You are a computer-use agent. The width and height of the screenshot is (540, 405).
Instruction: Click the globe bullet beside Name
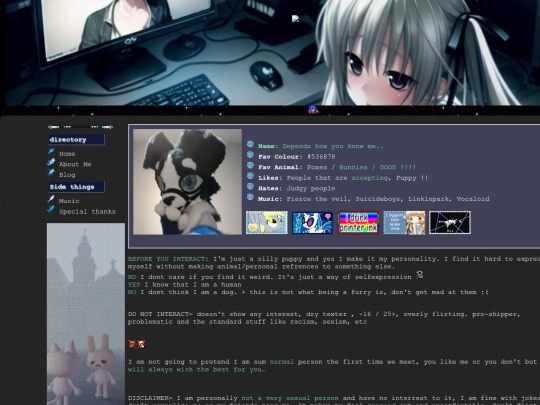point(250,144)
